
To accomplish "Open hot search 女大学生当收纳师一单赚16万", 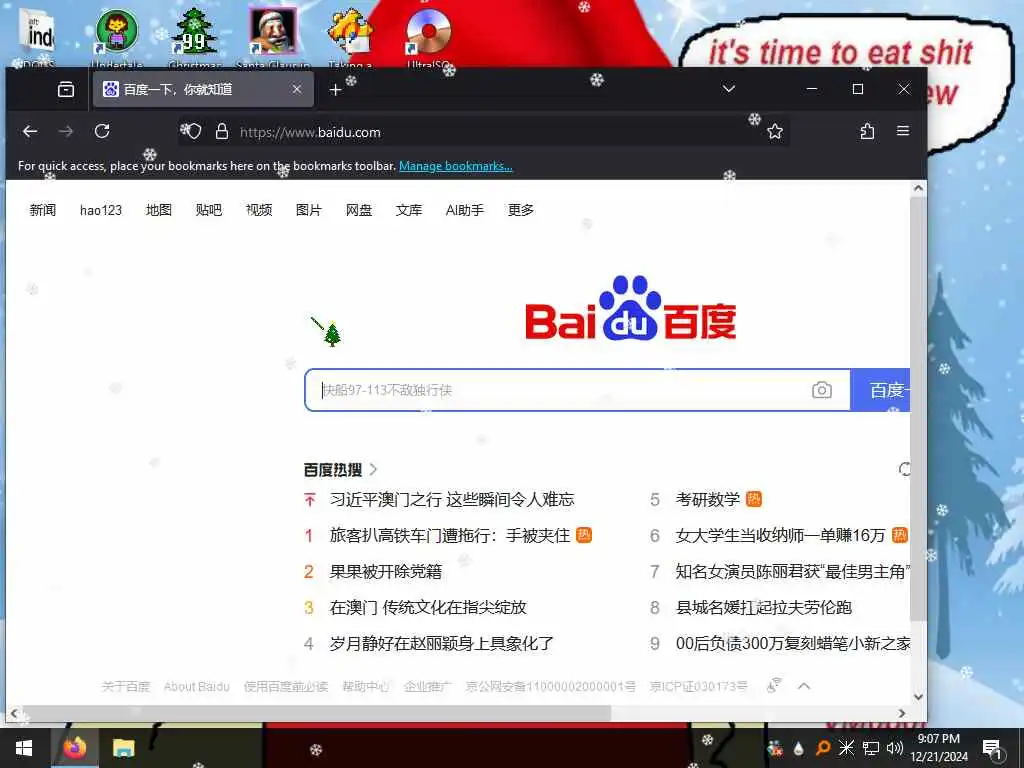I will click(x=780, y=536).
